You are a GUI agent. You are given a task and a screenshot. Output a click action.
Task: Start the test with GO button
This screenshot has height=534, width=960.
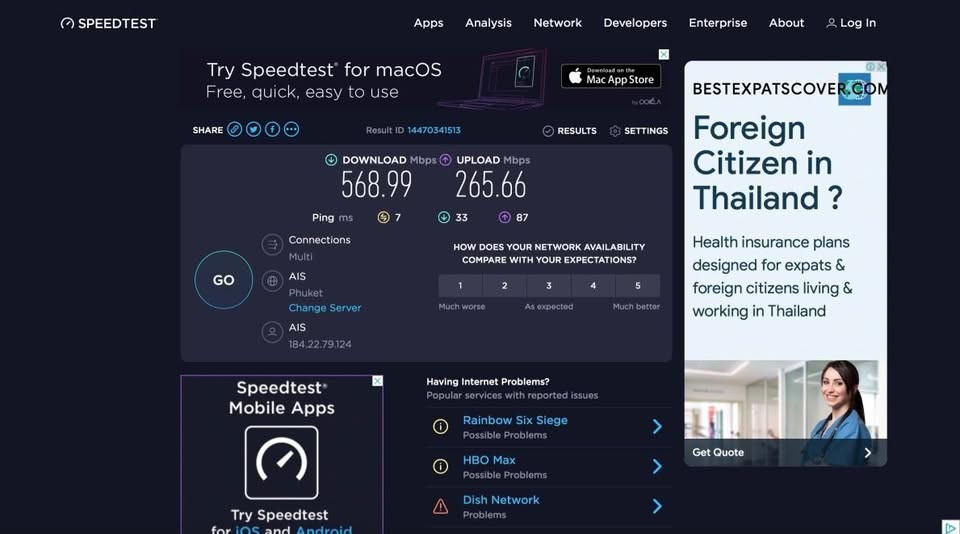click(x=223, y=280)
